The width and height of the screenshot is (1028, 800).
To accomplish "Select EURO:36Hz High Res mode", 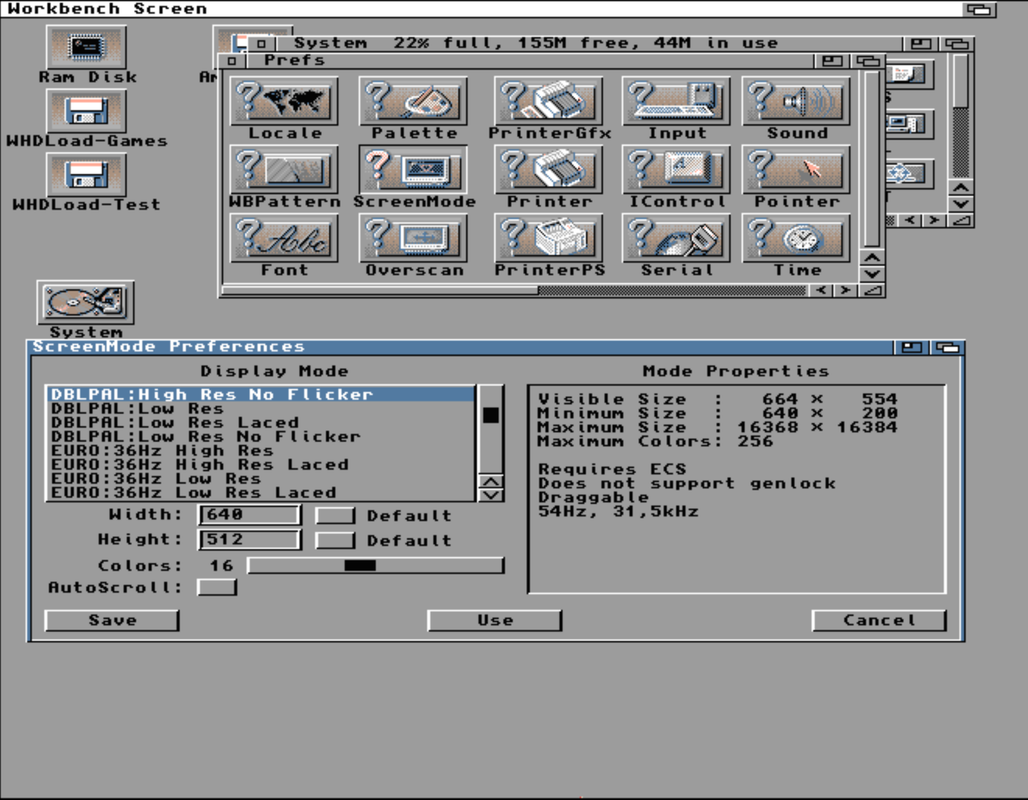I will pyautogui.click(x=261, y=450).
